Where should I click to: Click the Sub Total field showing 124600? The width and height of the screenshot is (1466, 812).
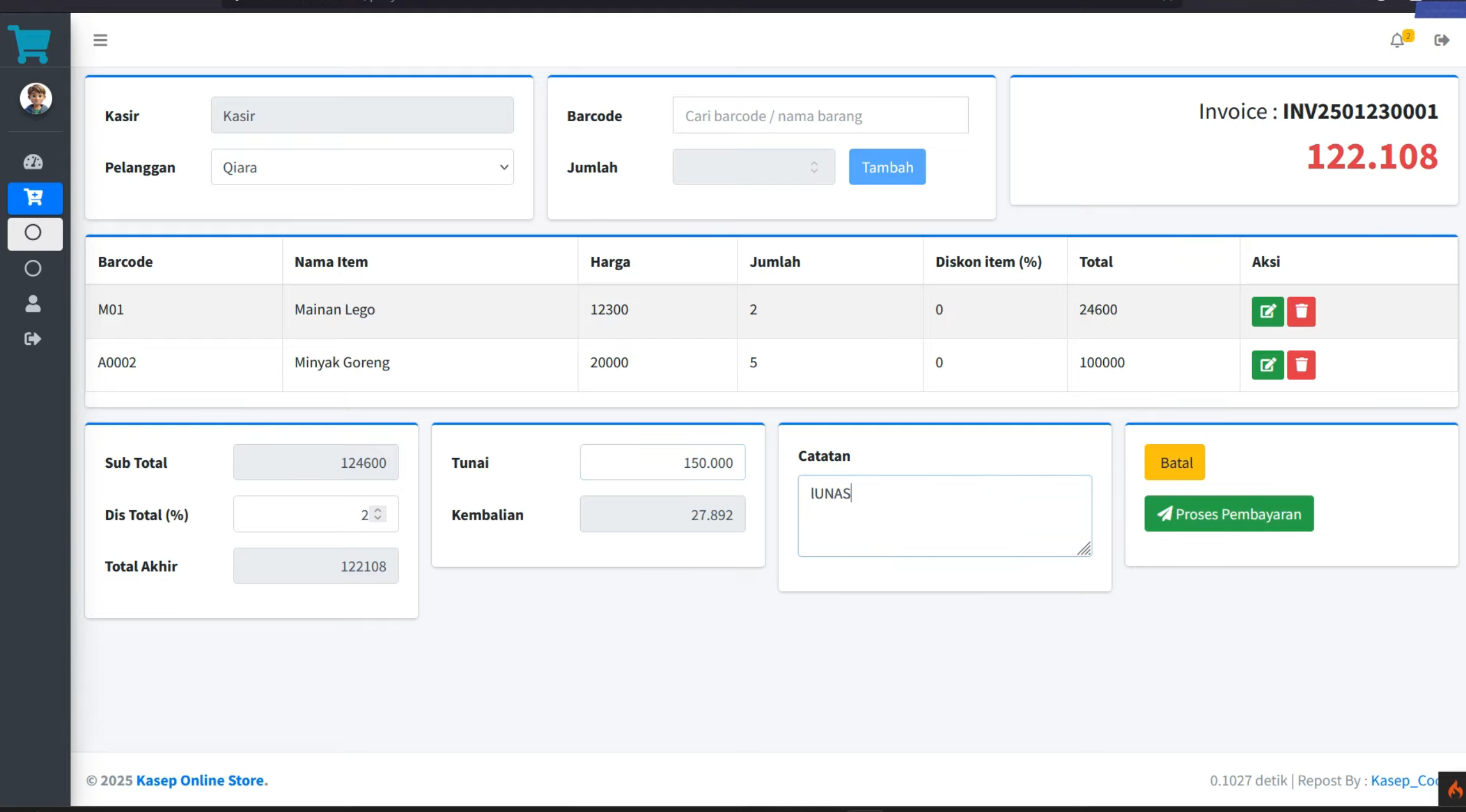click(x=316, y=463)
